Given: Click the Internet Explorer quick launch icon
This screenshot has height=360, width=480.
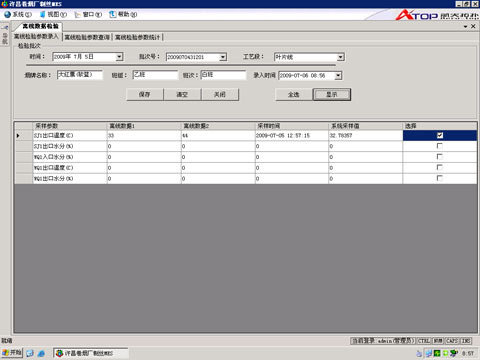Looking at the screenshot, I should tap(41, 353).
